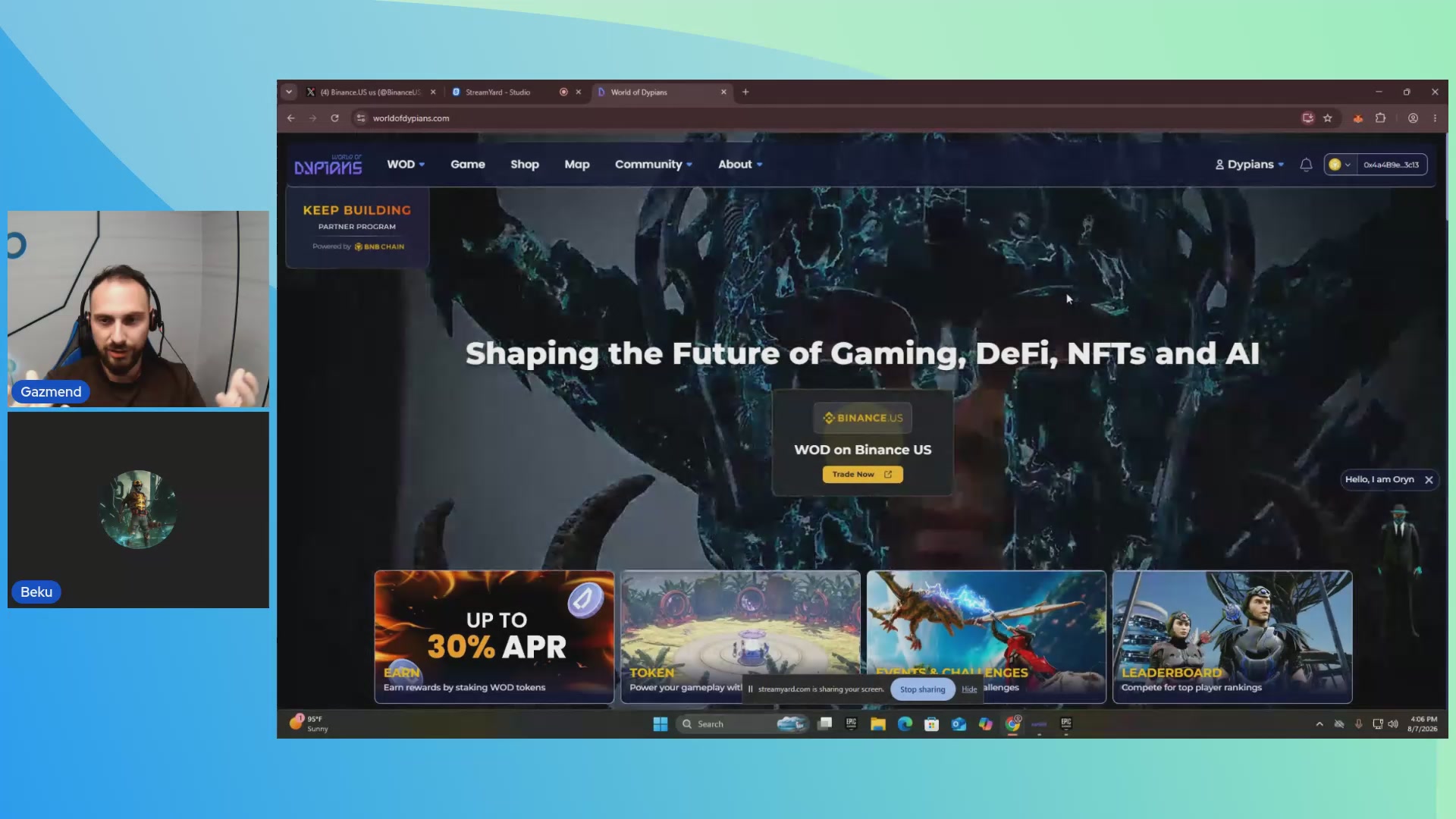
Task: Open the Chrome profile icon
Action: 1414,118
